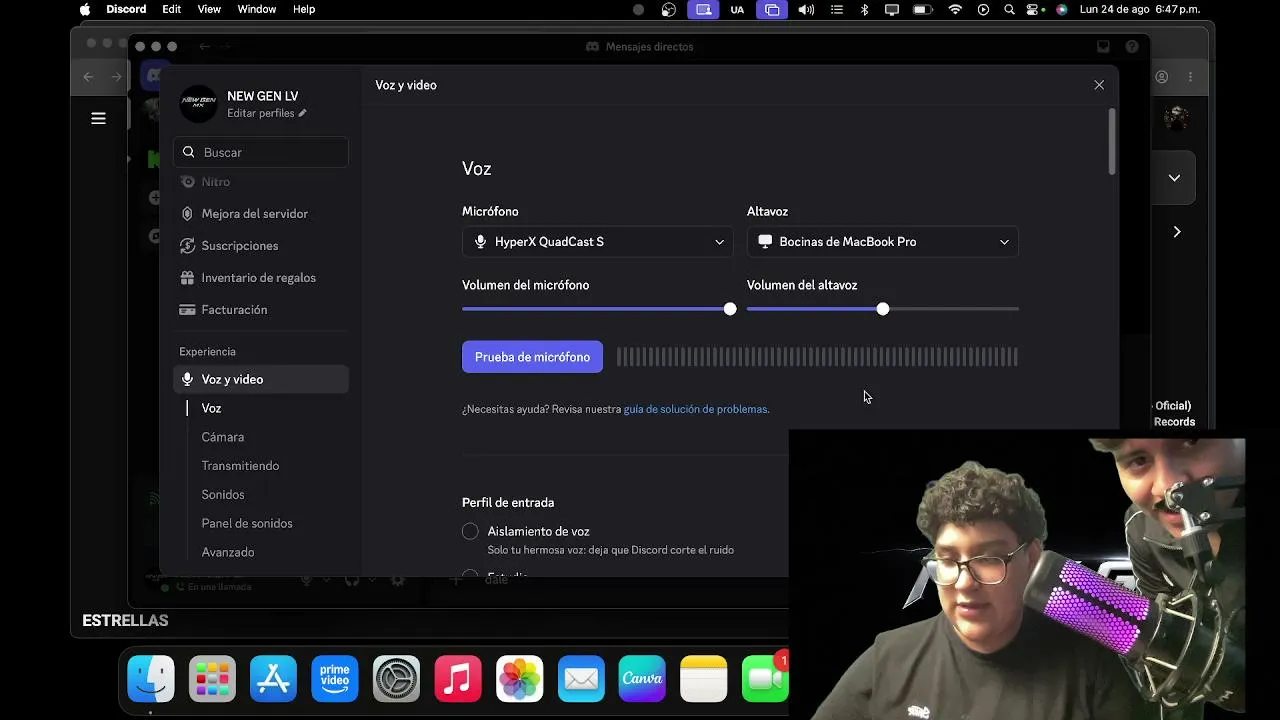Click the Volumen del altavoz slider handle
The image size is (1280, 720).
point(883,309)
